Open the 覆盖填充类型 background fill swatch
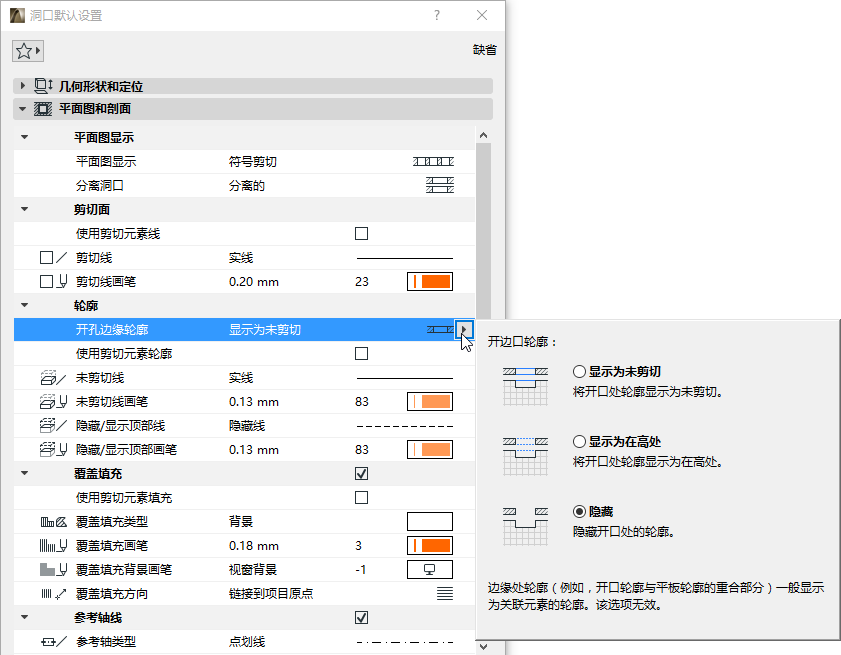 (x=430, y=521)
